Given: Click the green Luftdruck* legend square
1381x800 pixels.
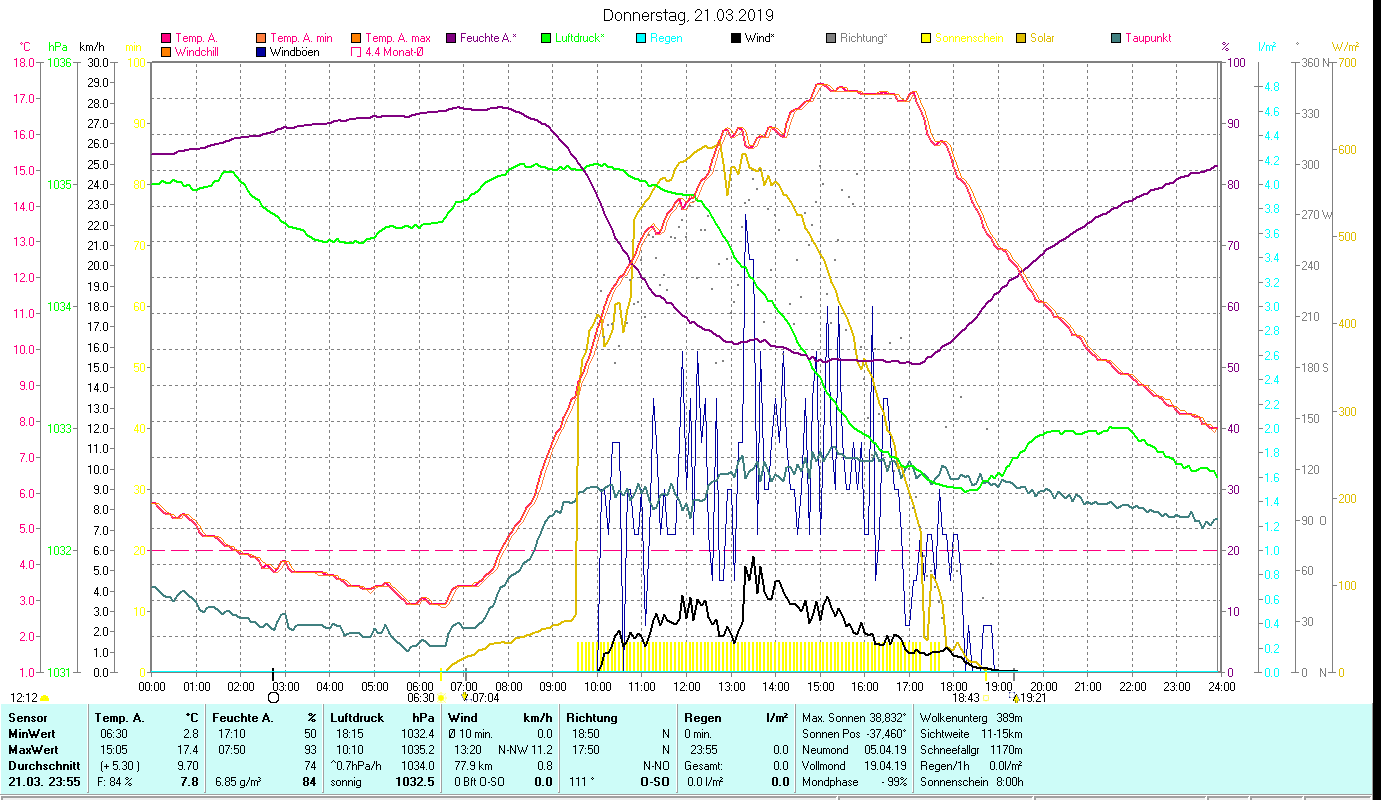Looking at the screenshot, I should click(546, 38).
